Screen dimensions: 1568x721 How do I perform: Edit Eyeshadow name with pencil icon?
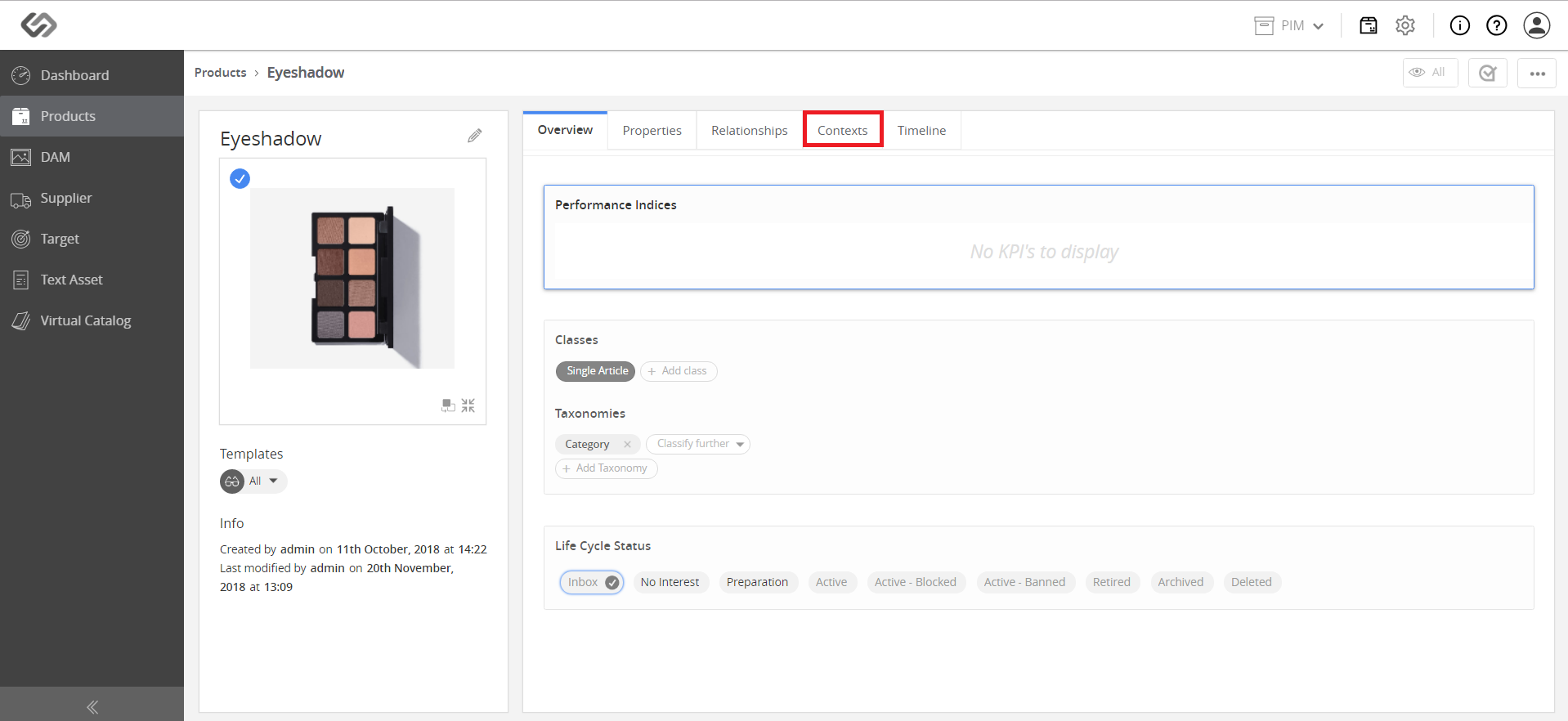point(475,136)
